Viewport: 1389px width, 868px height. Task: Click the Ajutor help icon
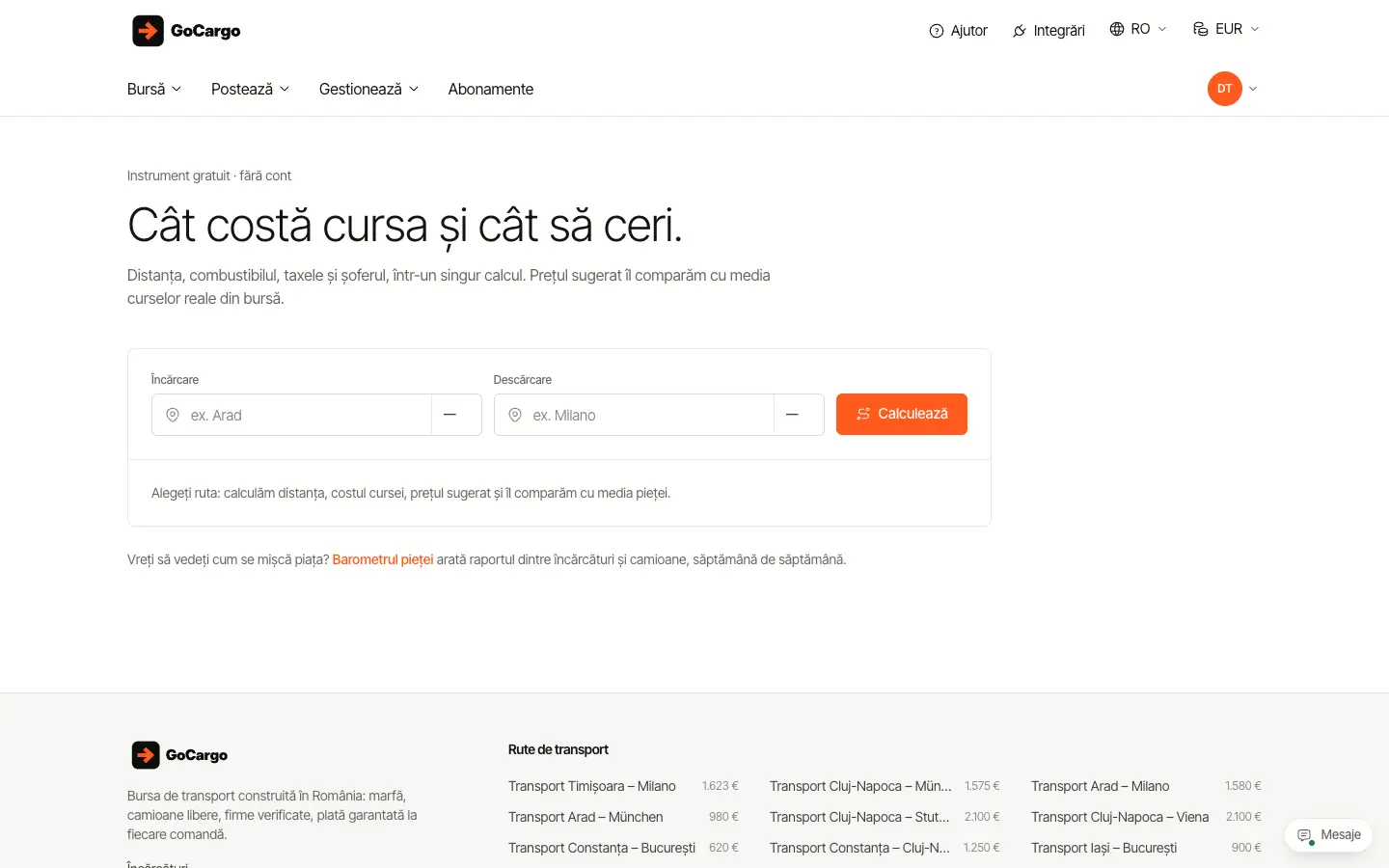[x=936, y=31]
